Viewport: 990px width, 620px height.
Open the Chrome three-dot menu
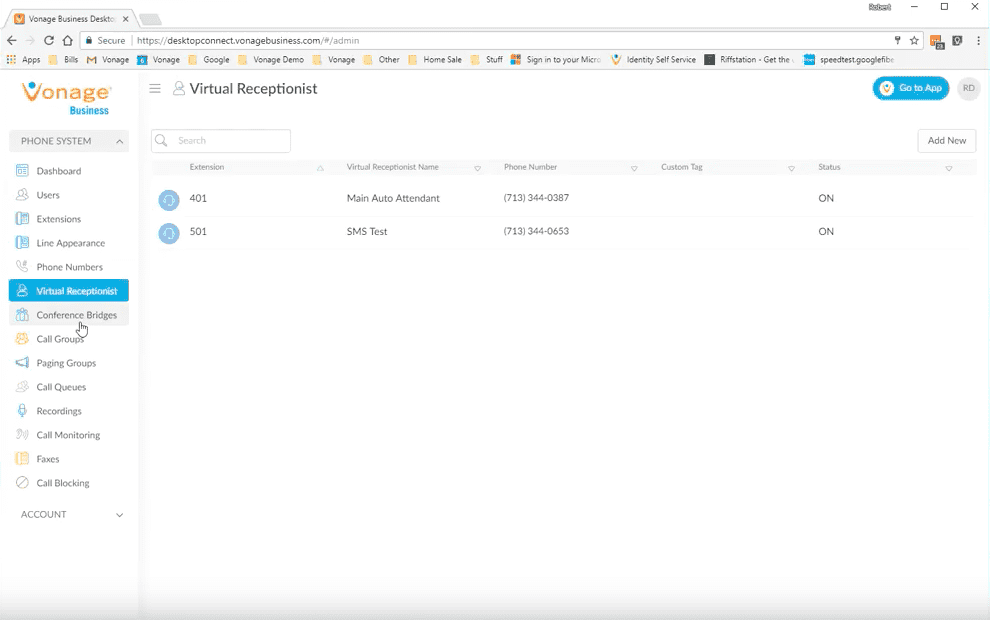coord(979,40)
